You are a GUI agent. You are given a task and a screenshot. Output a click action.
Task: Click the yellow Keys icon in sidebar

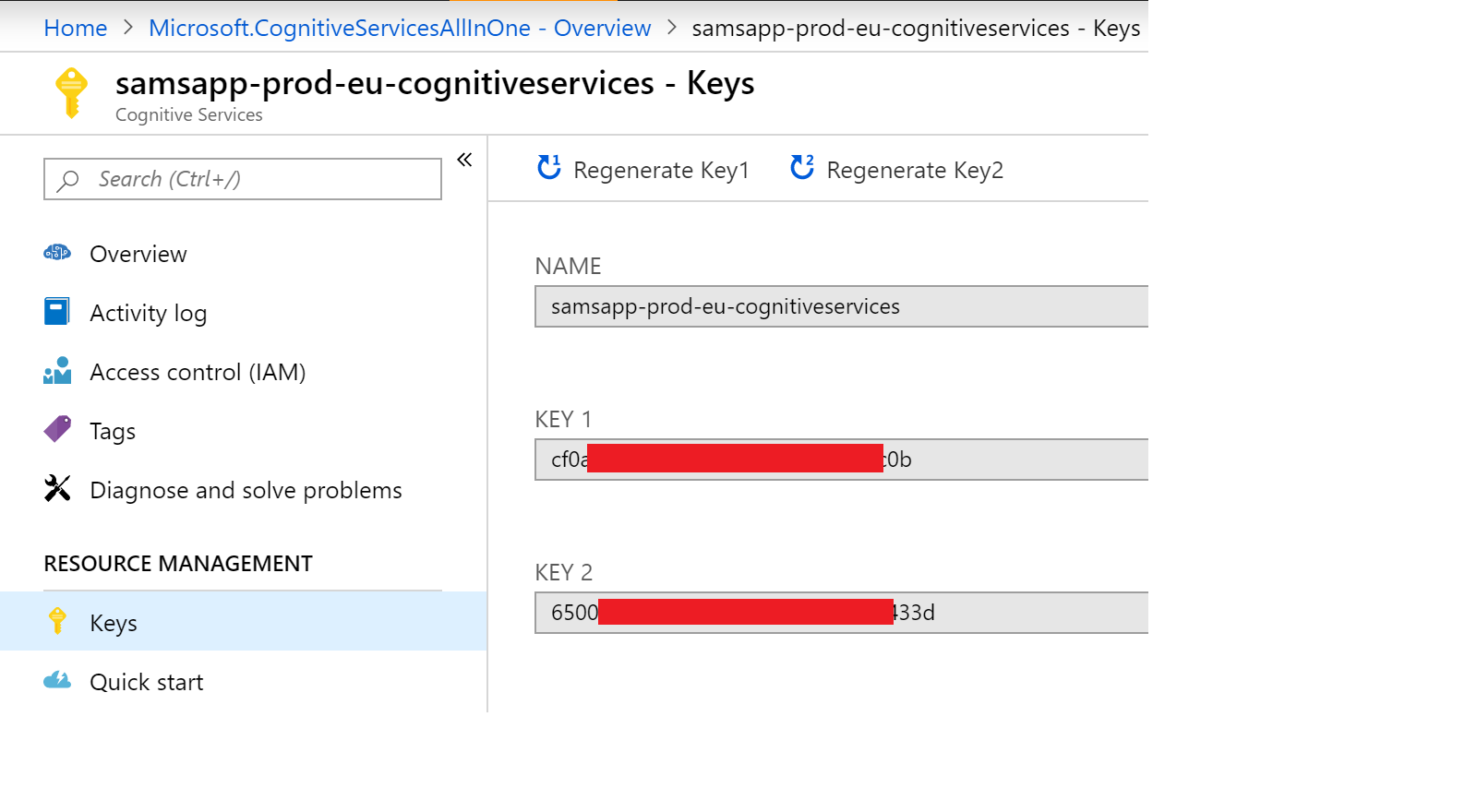click(57, 621)
